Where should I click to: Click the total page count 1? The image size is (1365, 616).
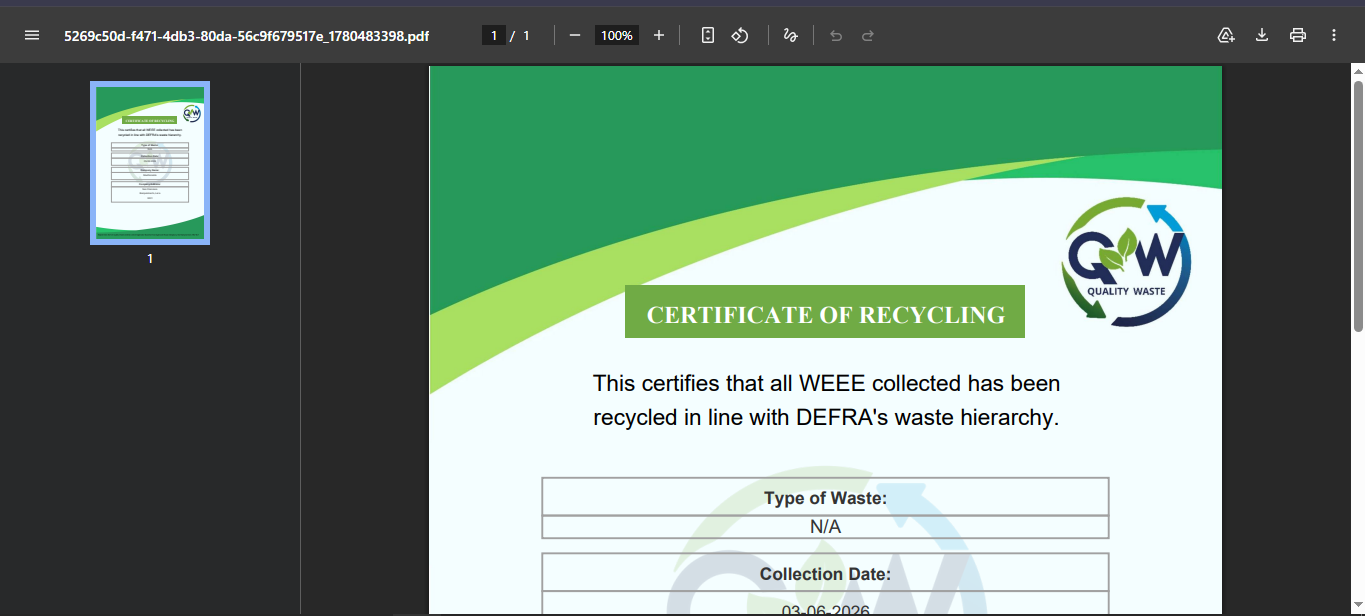(526, 36)
